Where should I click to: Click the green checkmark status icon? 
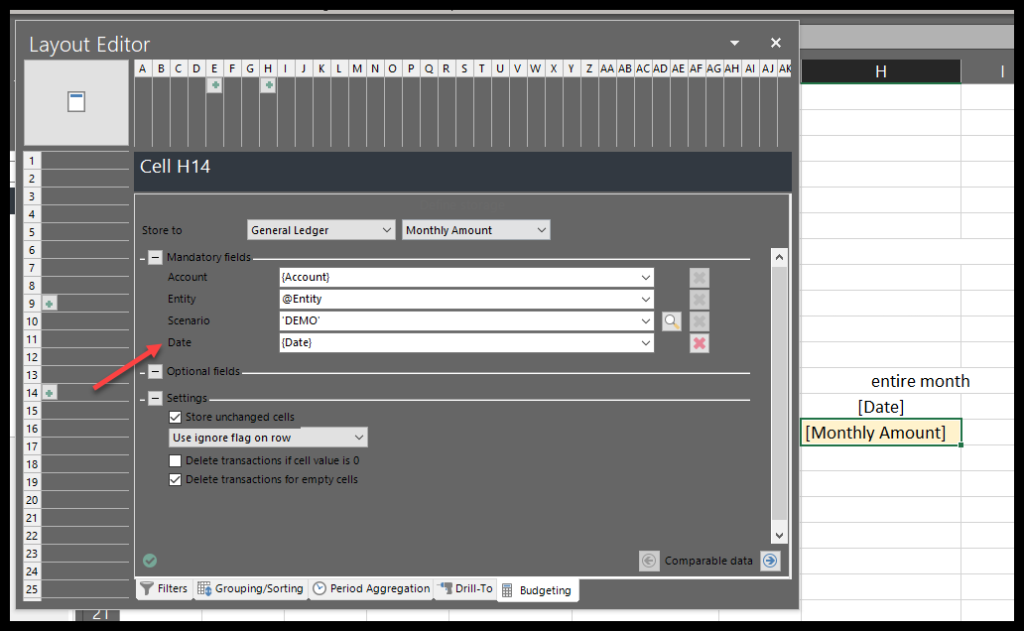[x=150, y=561]
